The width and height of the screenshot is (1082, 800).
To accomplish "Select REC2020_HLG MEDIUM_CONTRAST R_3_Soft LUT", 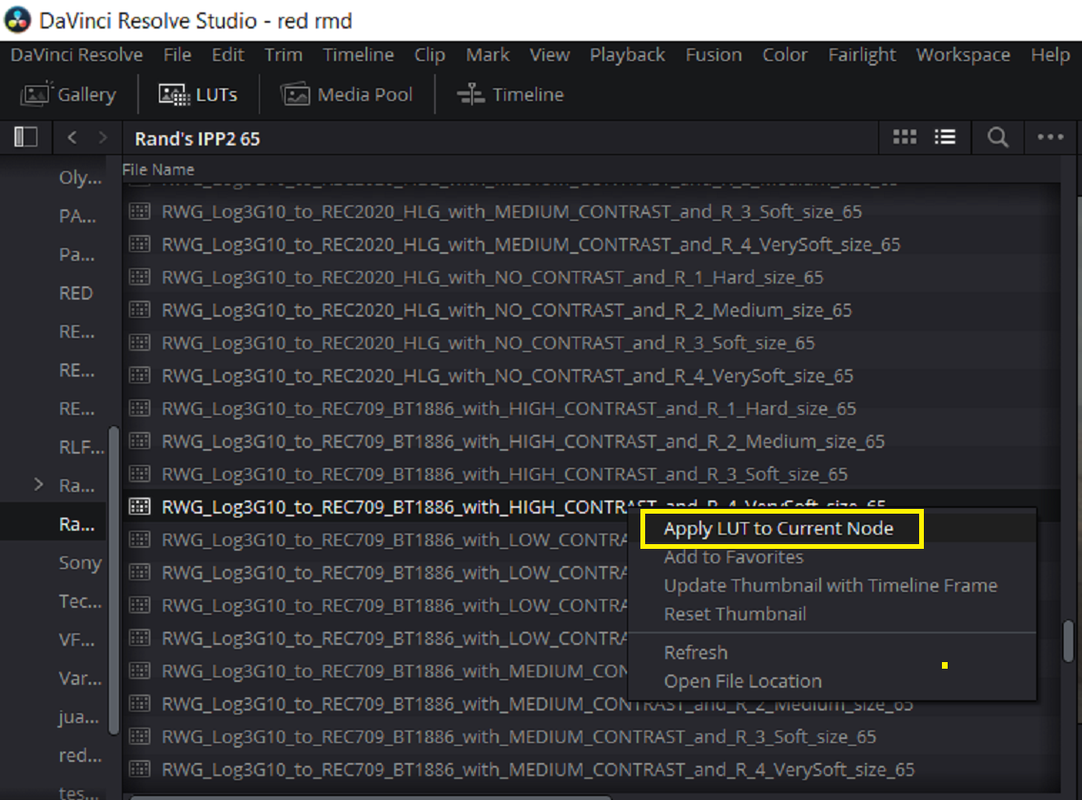I will click(511, 211).
